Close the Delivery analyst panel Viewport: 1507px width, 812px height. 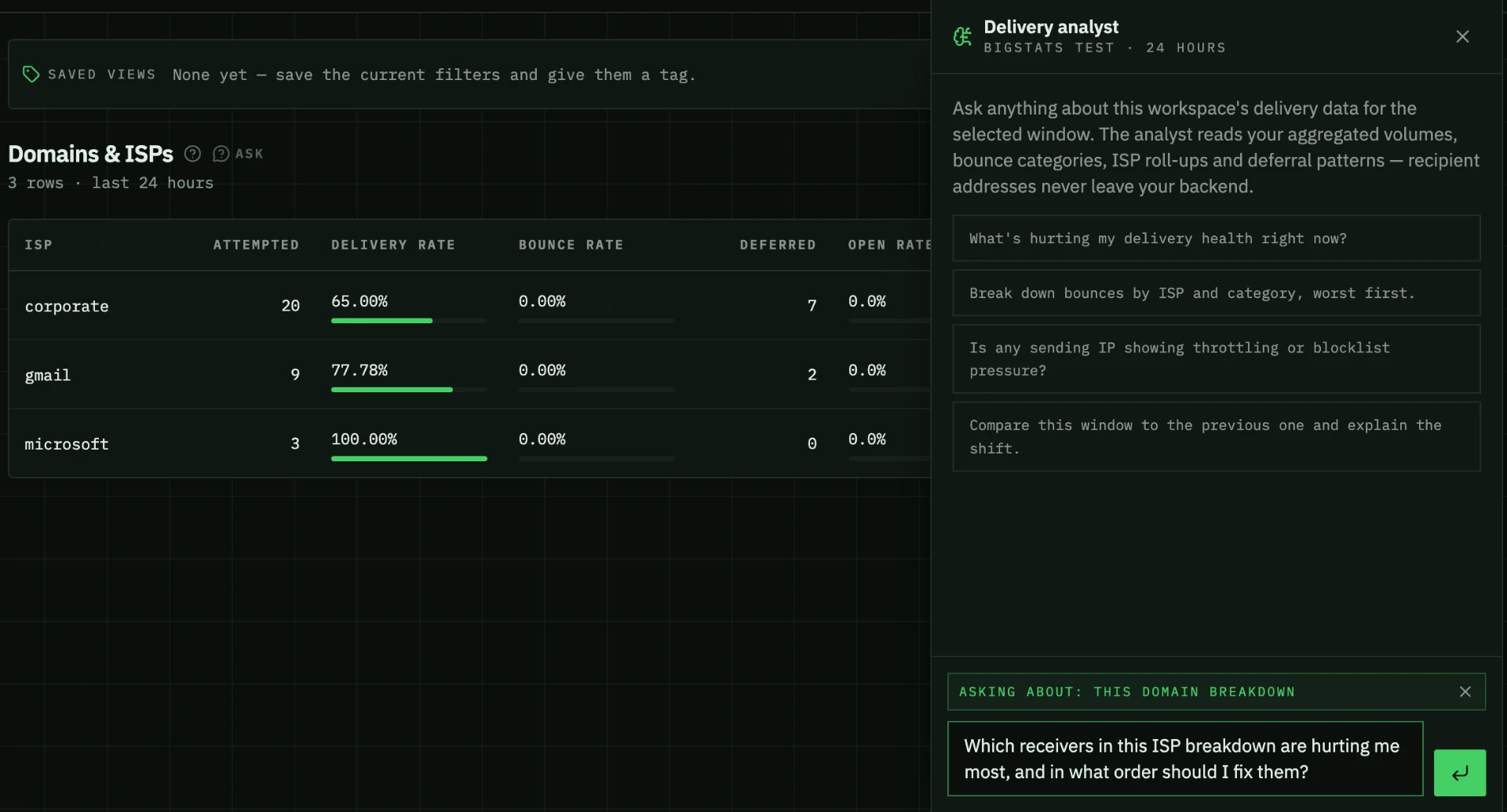click(1462, 37)
